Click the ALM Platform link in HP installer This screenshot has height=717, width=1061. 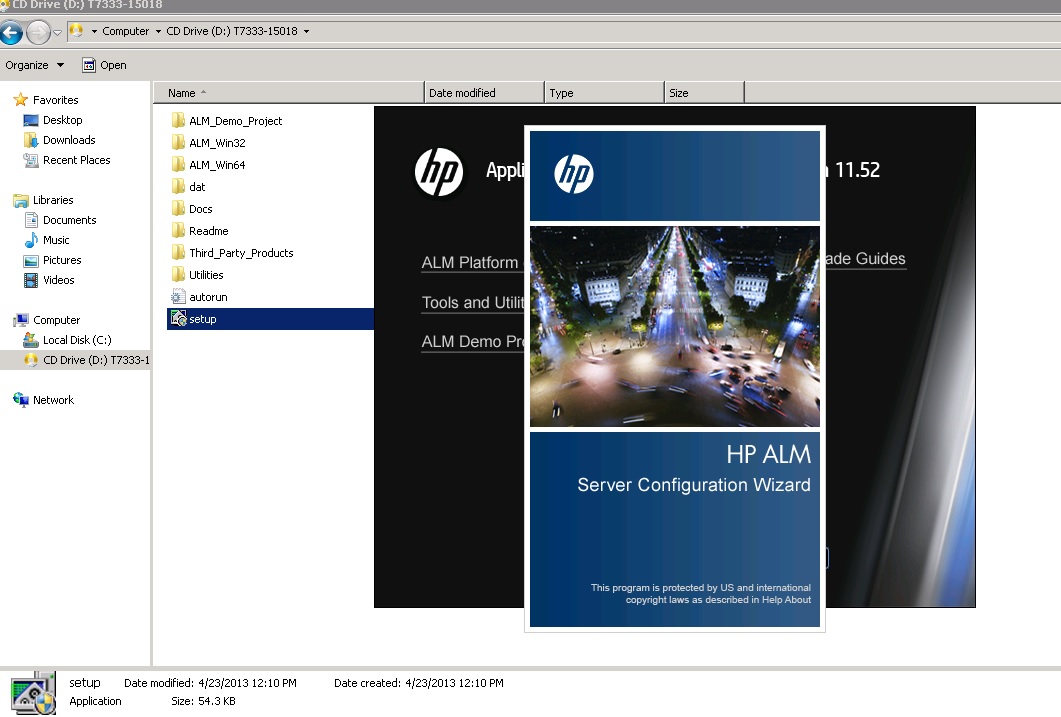tap(472, 262)
